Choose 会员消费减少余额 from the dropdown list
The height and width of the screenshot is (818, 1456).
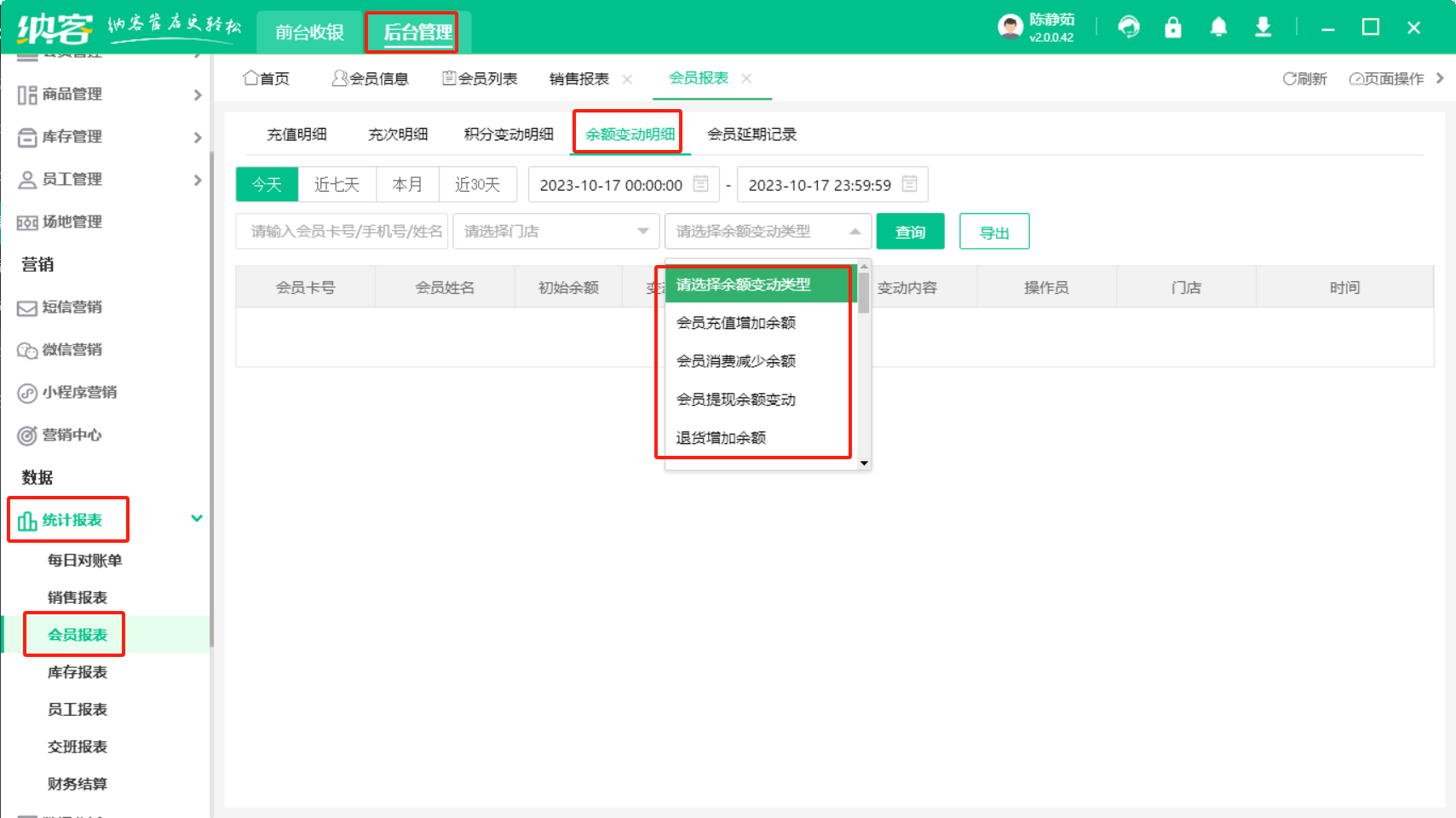(x=736, y=361)
